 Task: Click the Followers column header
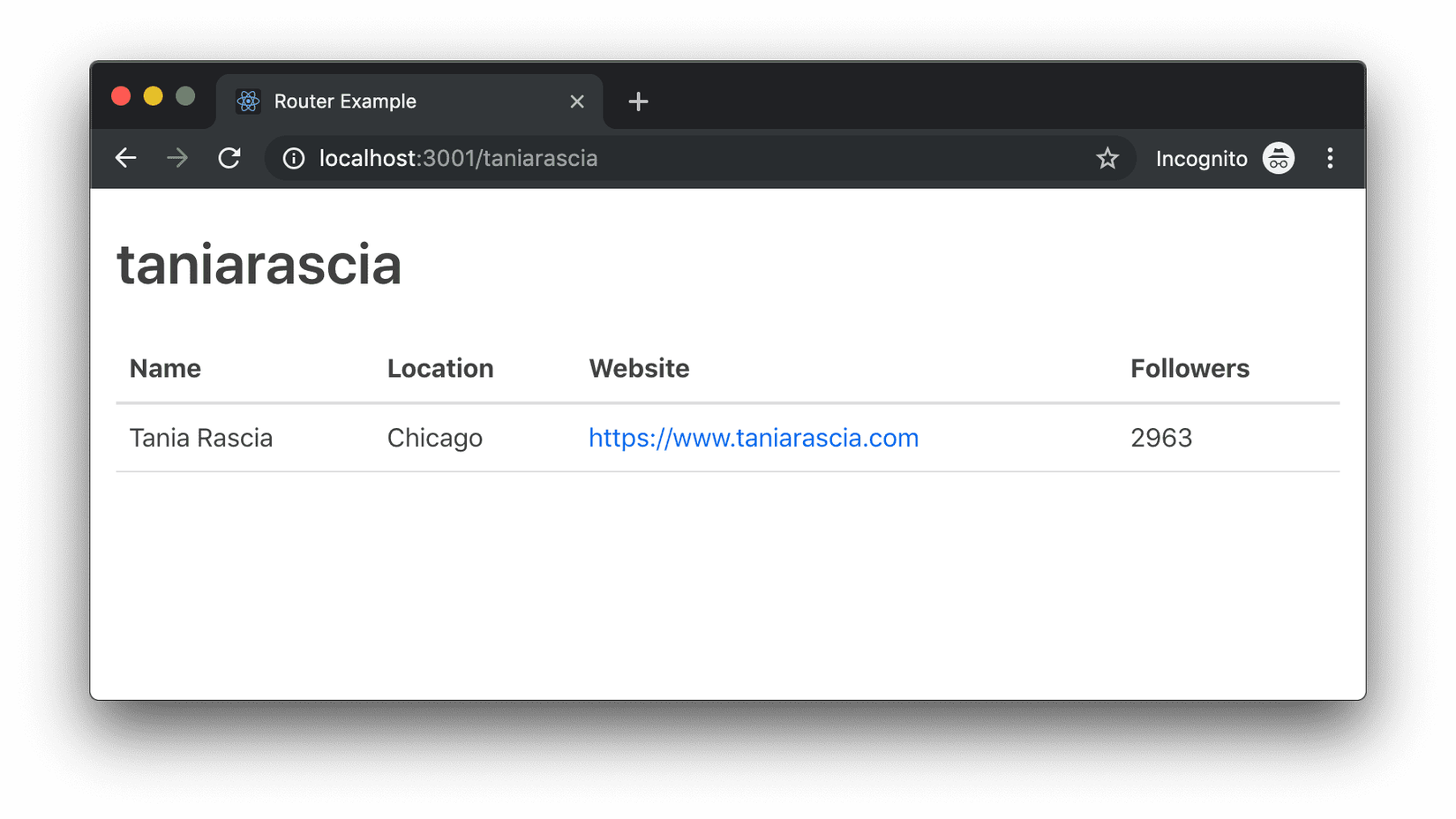1190,368
